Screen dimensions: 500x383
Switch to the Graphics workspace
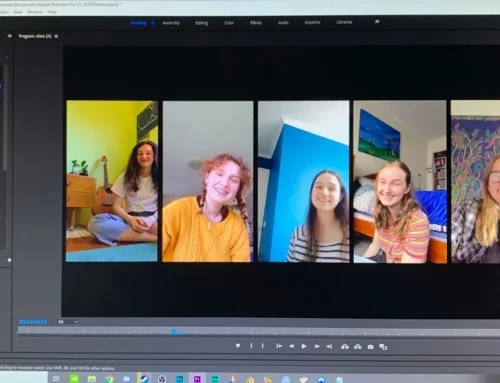pyautogui.click(x=312, y=22)
